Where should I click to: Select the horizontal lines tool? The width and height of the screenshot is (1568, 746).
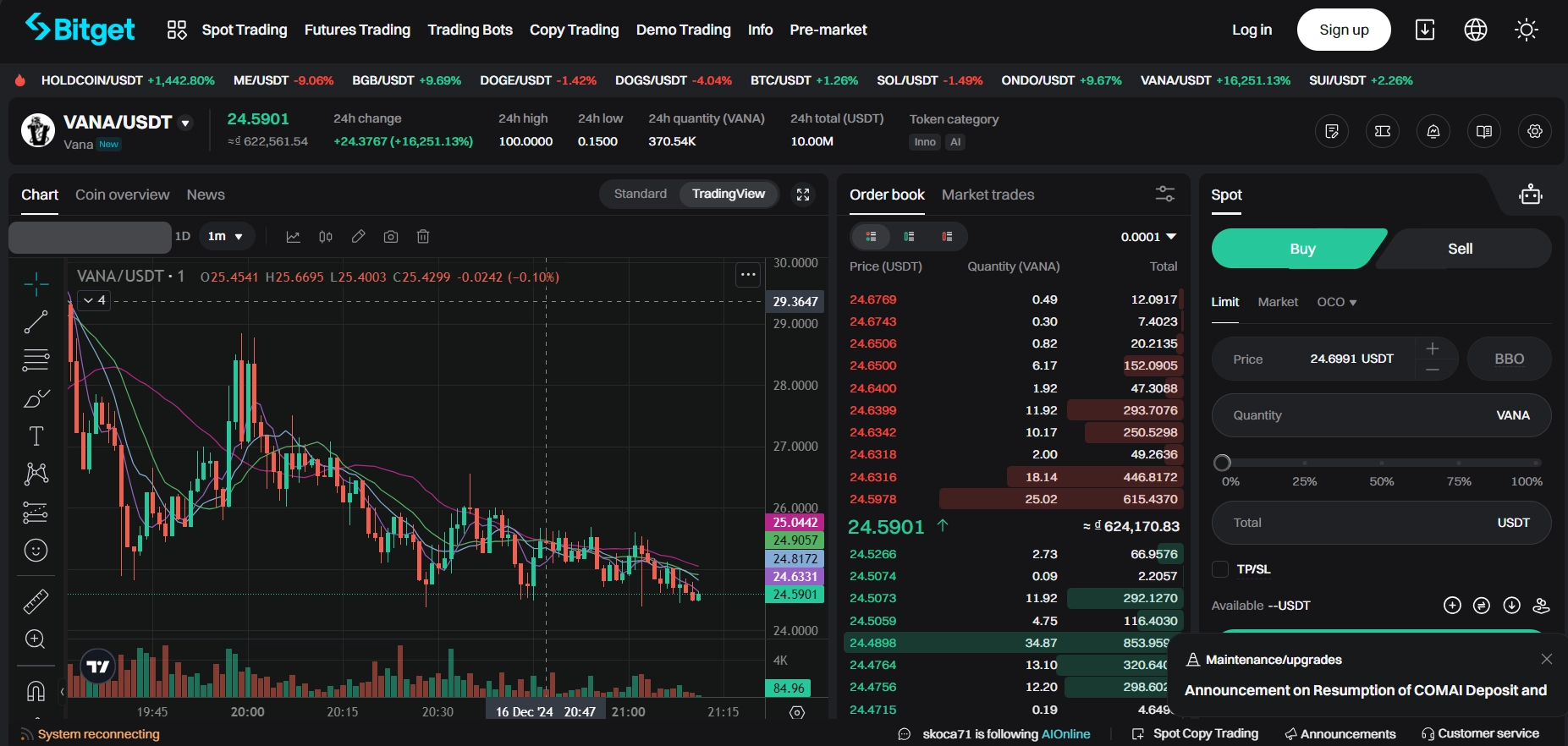[x=36, y=360]
